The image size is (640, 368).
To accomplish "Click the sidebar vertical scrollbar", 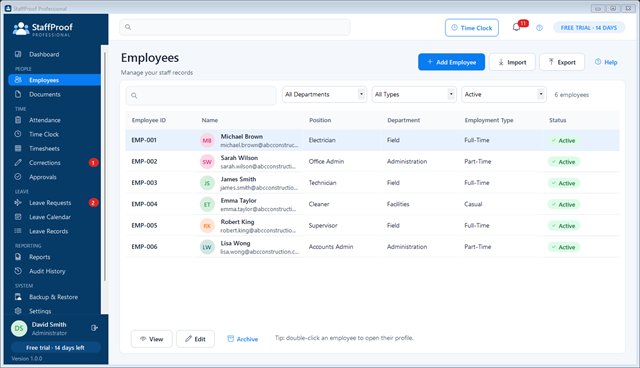I will pos(104,166).
